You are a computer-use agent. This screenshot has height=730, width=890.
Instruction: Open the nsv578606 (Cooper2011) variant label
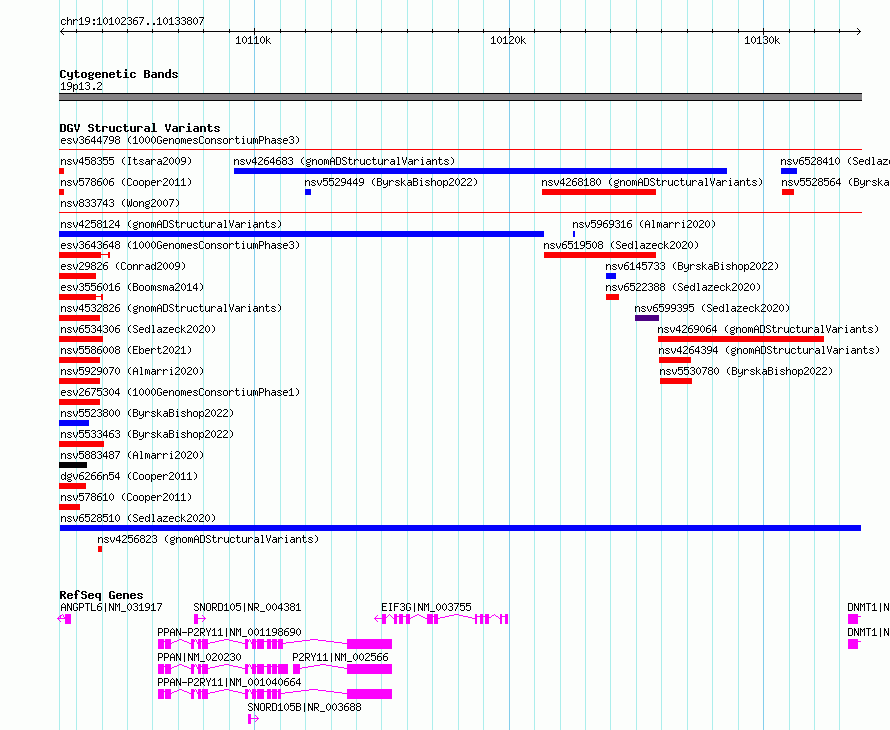(x=126, y=182)
